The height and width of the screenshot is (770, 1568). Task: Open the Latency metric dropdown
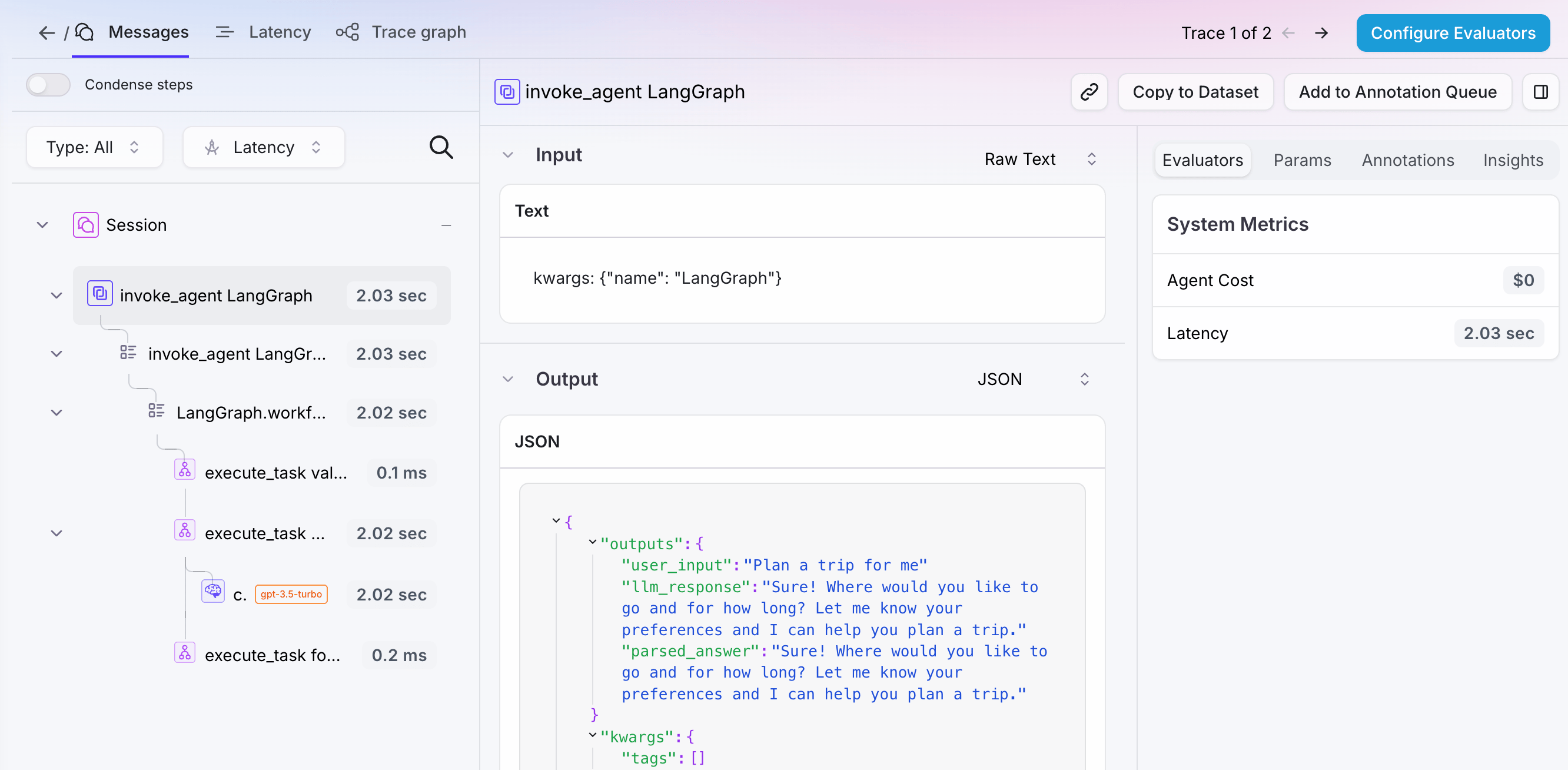pyautogui.click(x=264, y=147)
